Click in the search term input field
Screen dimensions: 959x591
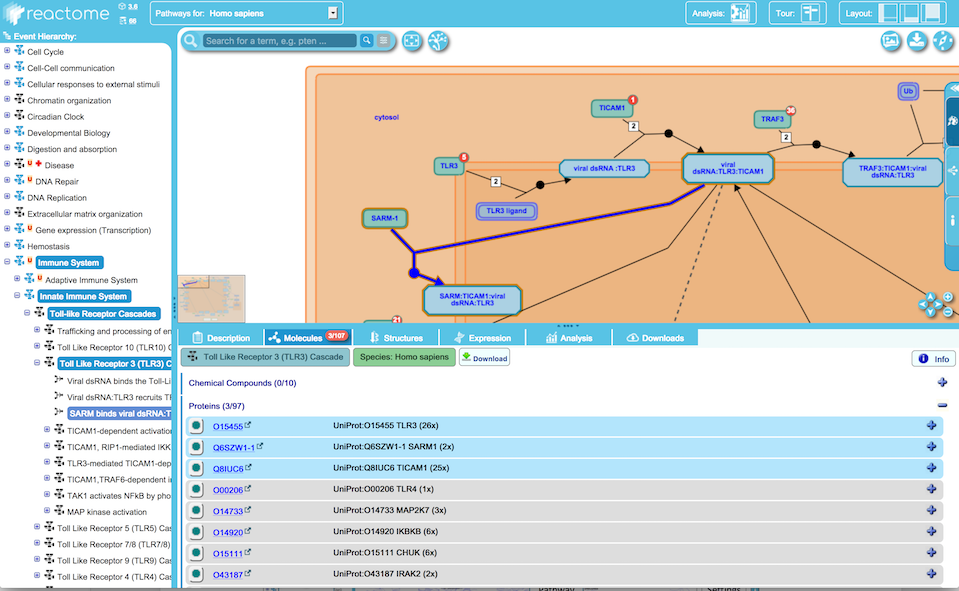tap(279, 41)
